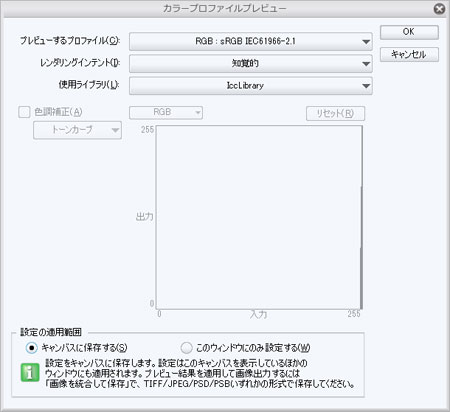450x412 pixels.
Task: Open the トーンカーブ dropdown
Action: click(77, 130)
